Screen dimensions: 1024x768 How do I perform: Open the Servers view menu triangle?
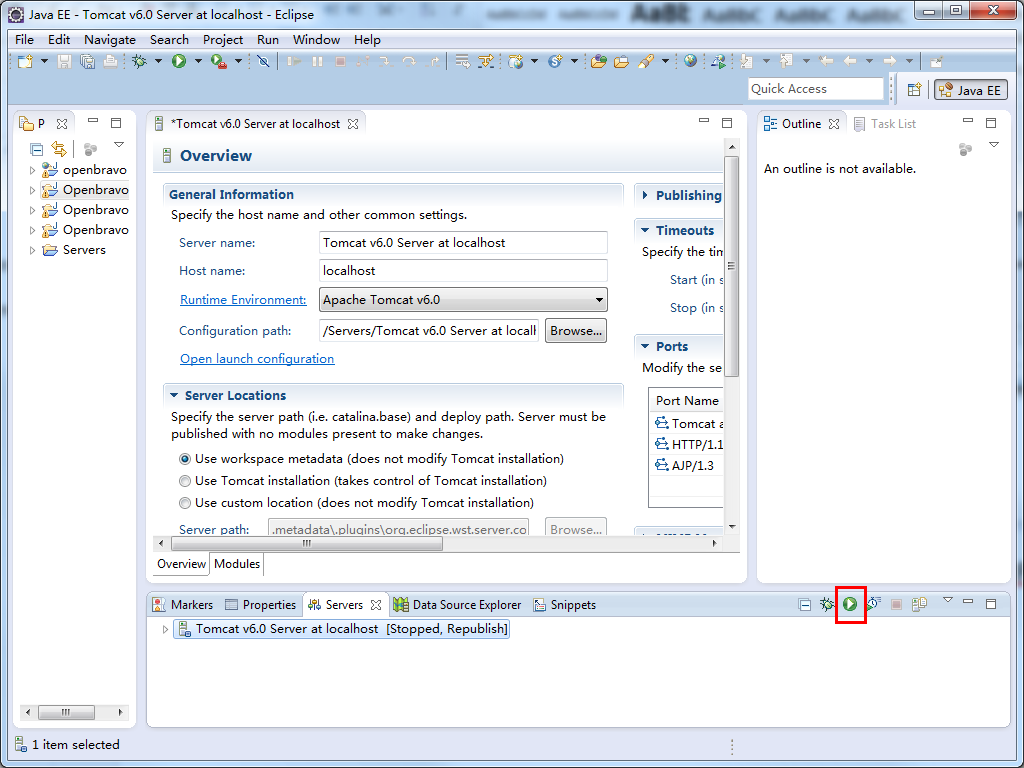coord(948,600)
